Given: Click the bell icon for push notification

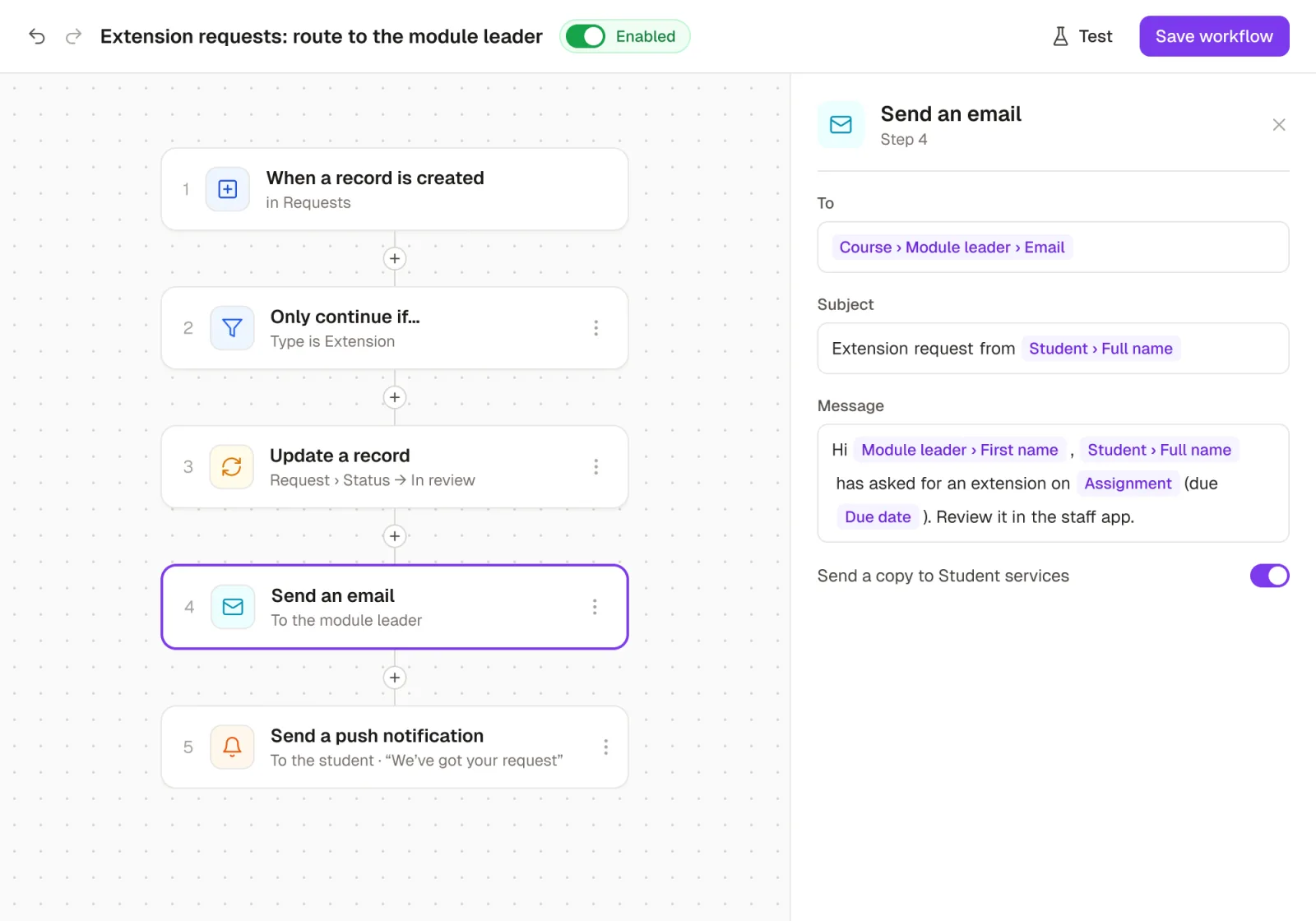Looking at the screenshot, I should (x=232, y=747).
